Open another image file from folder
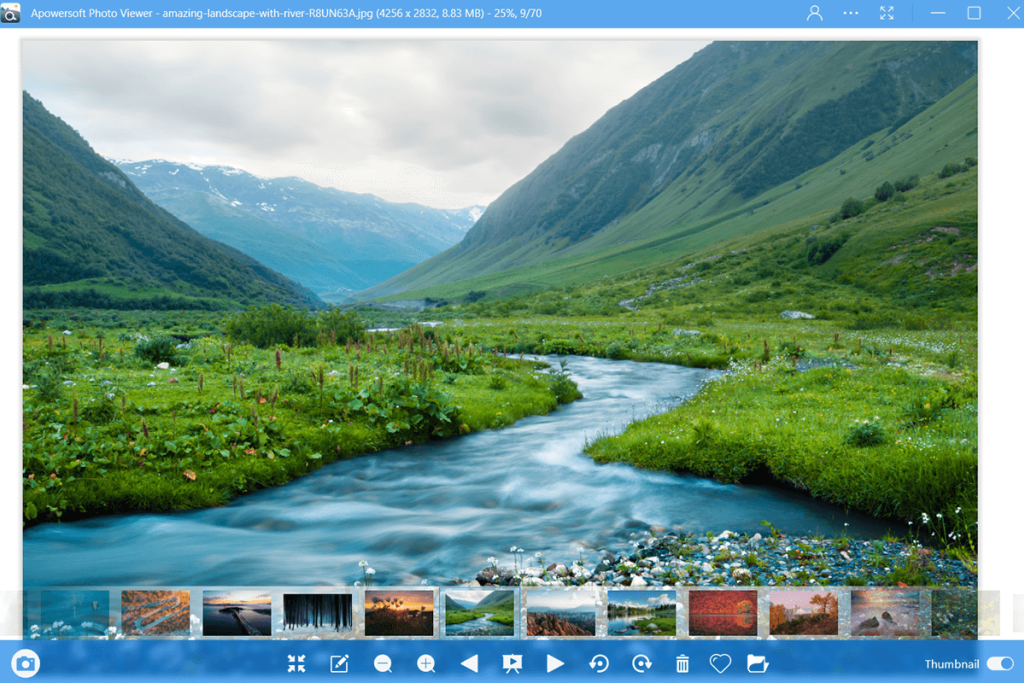The height and width of the screenshot is (683, 1024). click(x=757, y=662)
